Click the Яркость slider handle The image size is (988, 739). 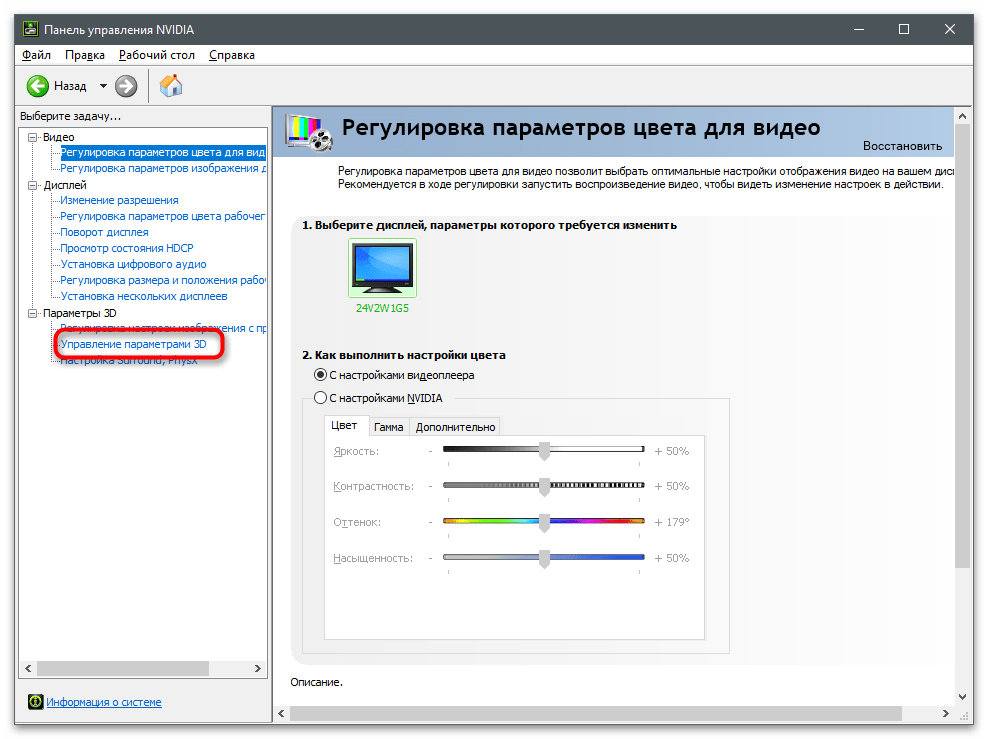[x=544, y=450]
